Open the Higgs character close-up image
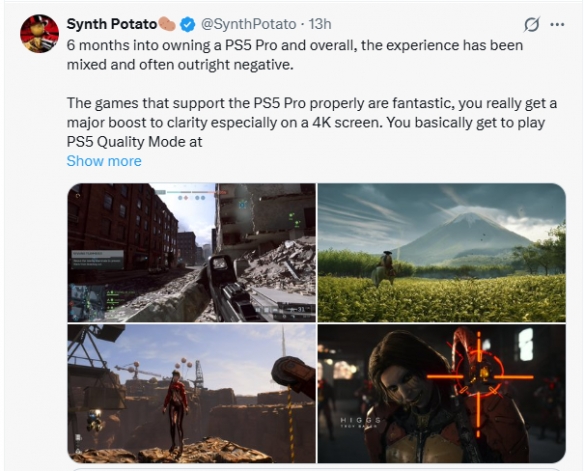This screenshot has height=471, width=584. [x=441, y=393]
